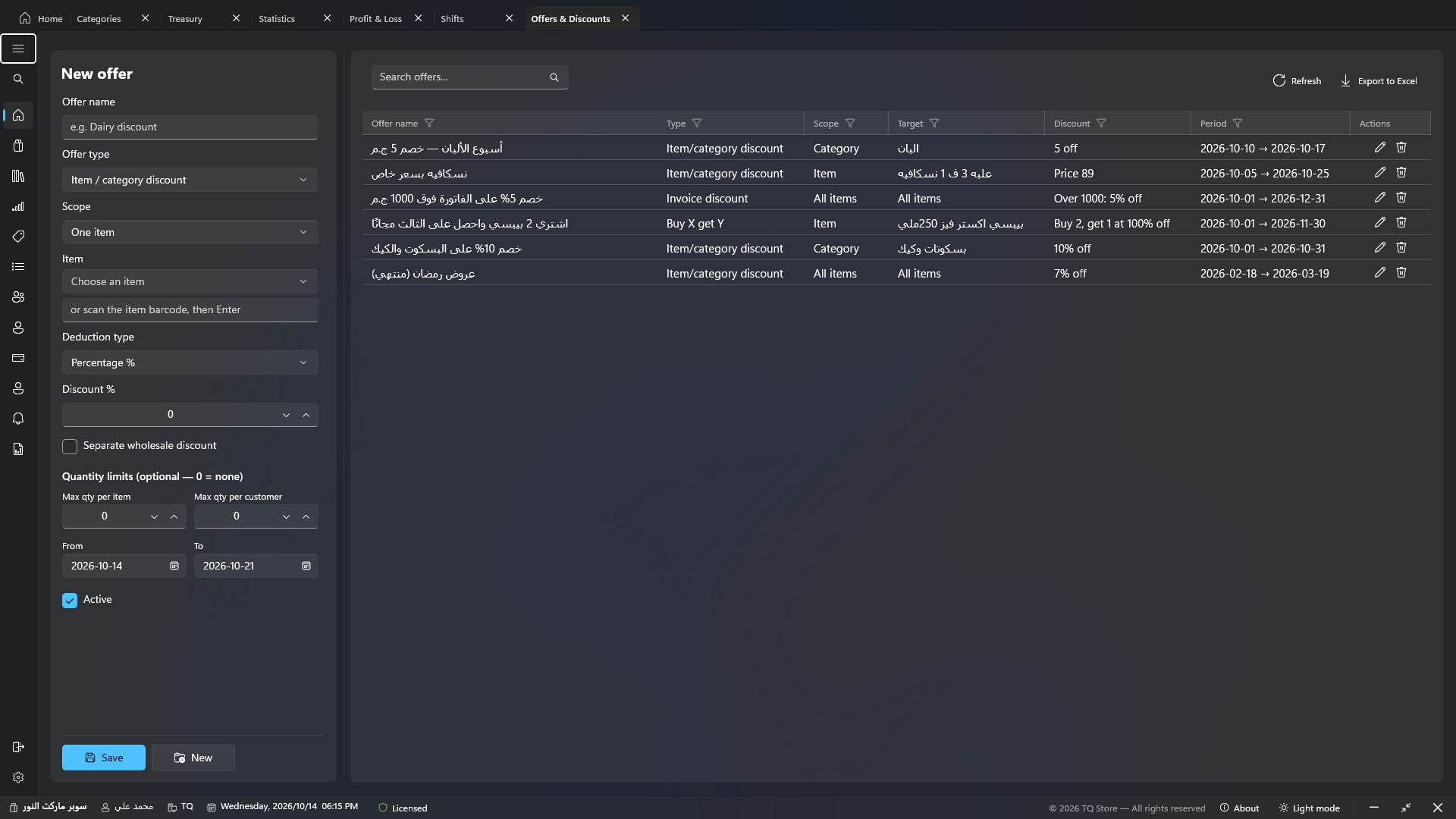Click the sidebar search icon
Viewport: 1456px width, 819px height.
pos(18,79)
